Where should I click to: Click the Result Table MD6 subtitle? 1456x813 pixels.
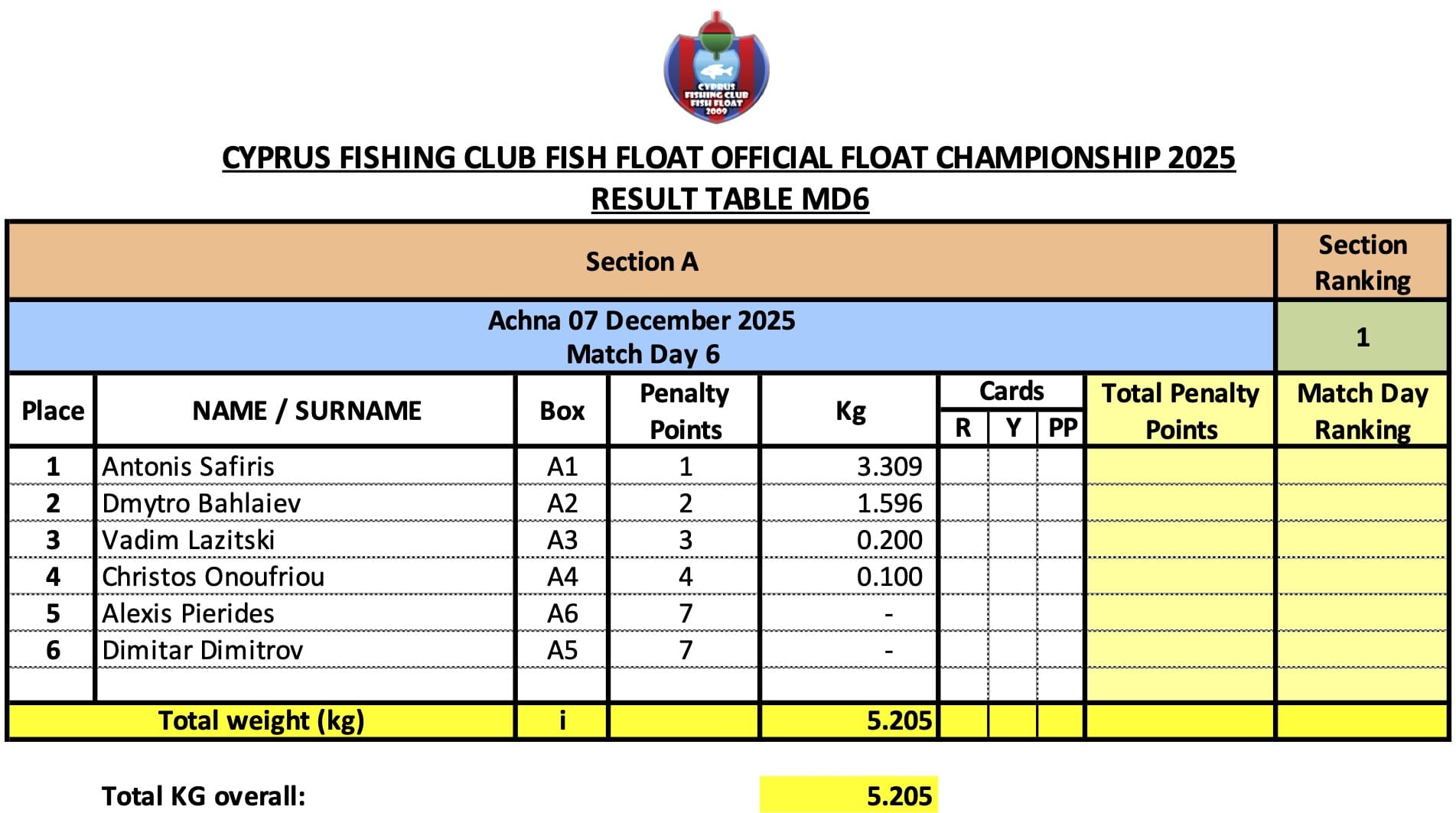[729, 200]
